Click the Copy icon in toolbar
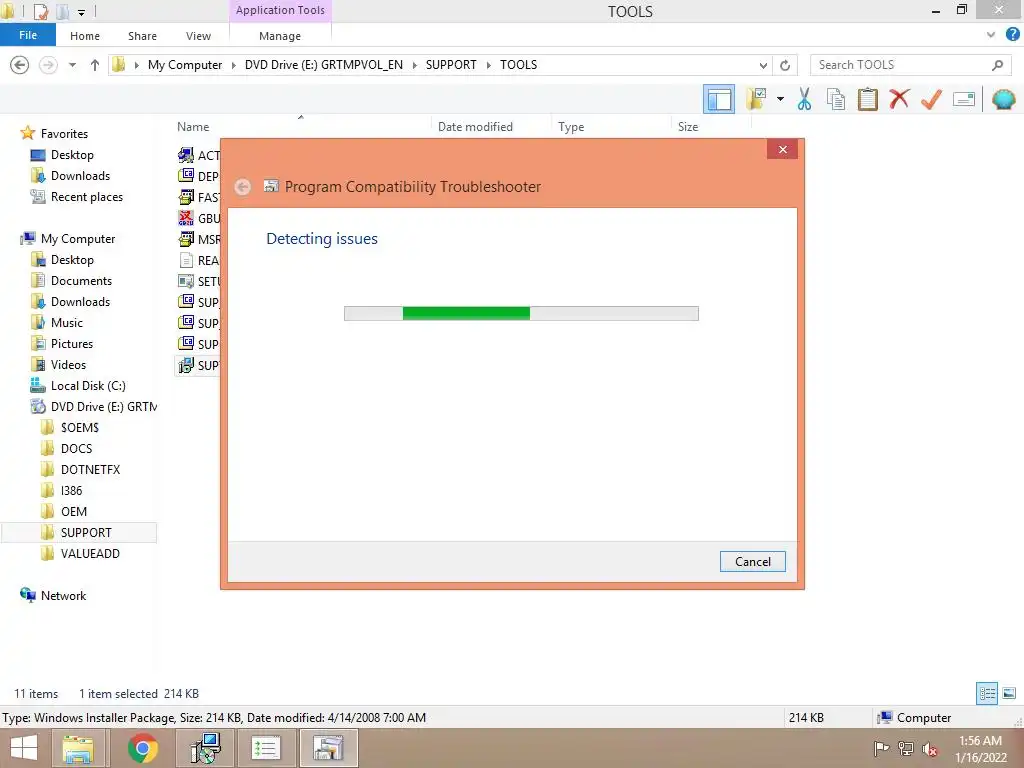The image size is (1024, 768). [835, 99]
